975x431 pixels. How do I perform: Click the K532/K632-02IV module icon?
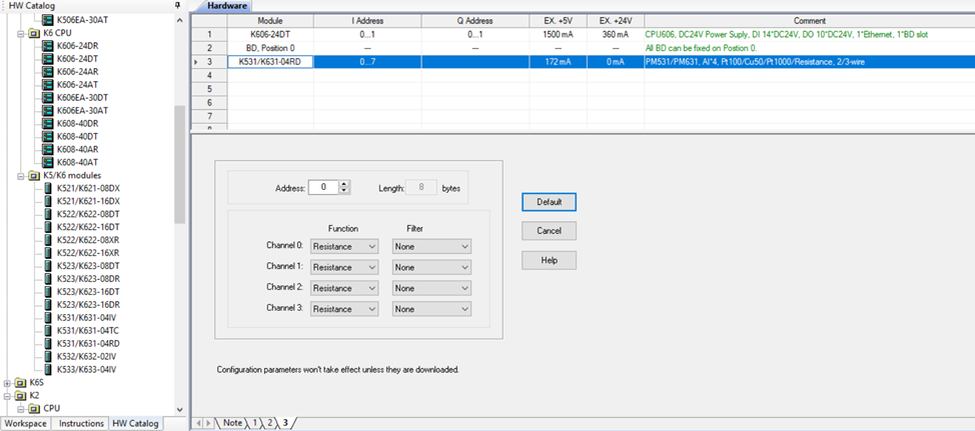(x=48, y=356)
